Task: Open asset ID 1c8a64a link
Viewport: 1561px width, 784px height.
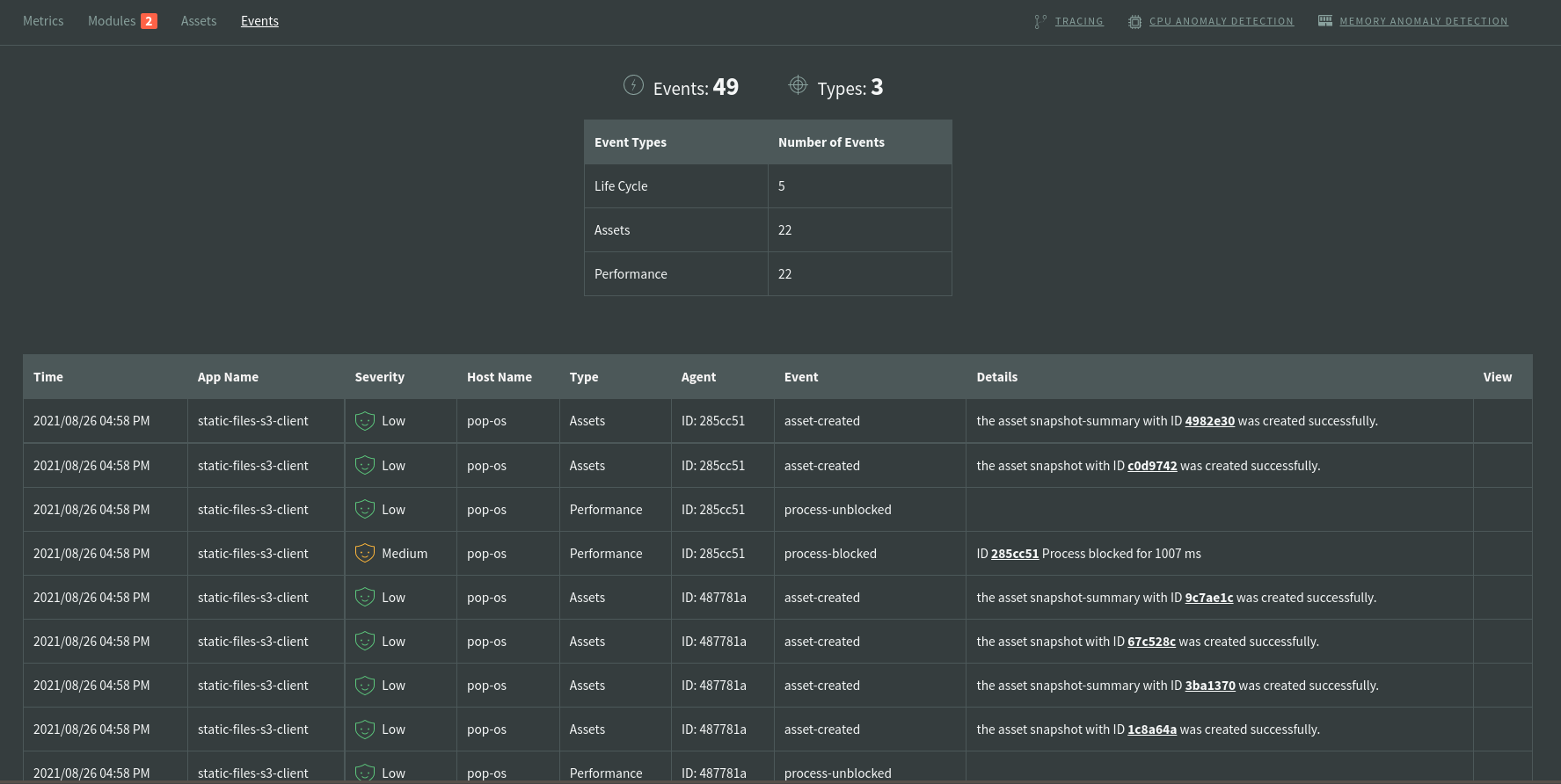Action: [x=1152, y=730]
